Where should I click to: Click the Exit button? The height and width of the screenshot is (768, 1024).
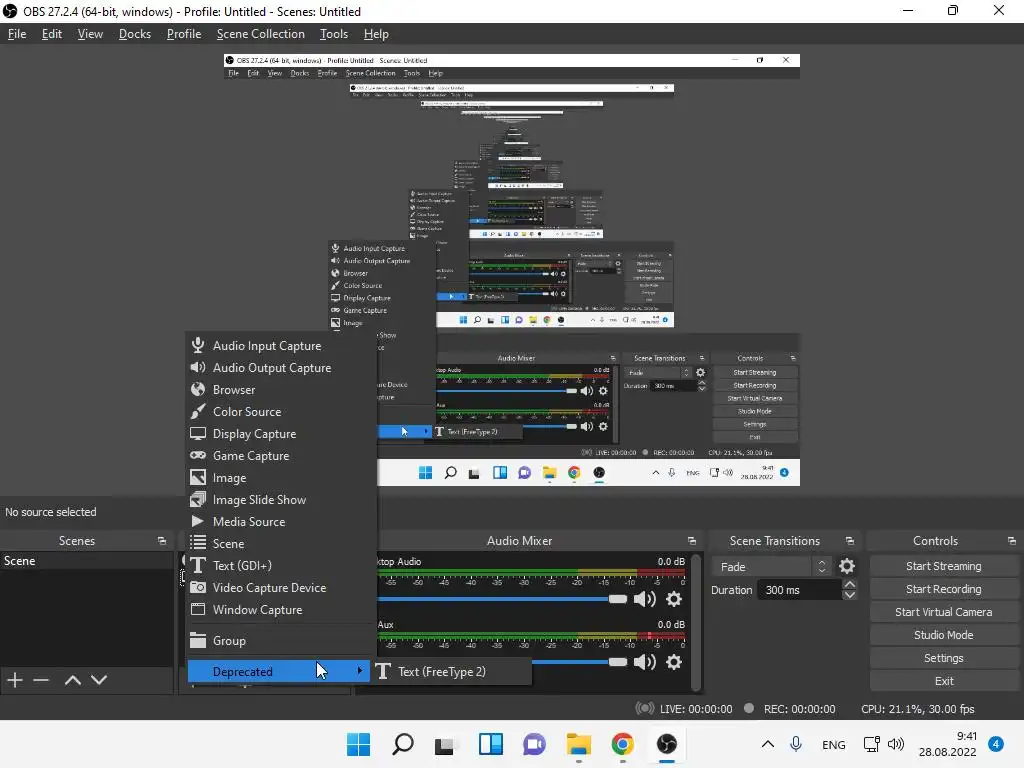pyautogui.click(x=944, y=681)
